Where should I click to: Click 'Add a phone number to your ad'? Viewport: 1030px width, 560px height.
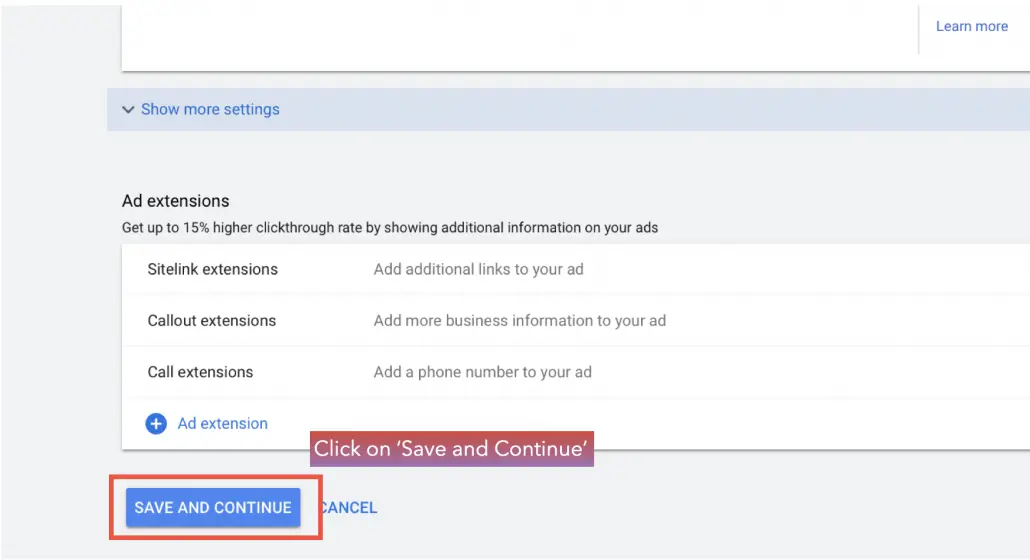tap(482, 372)
